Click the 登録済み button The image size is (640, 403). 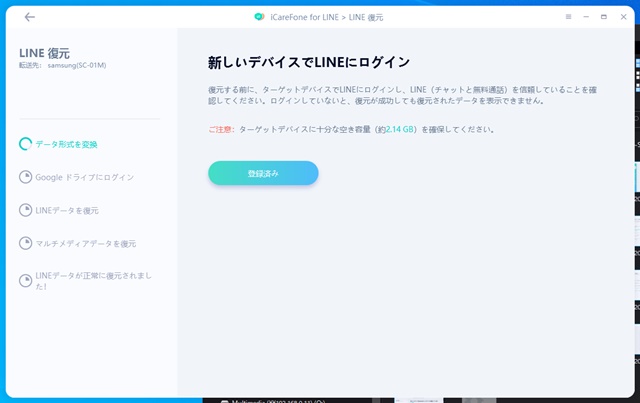[x=263, y=173]
